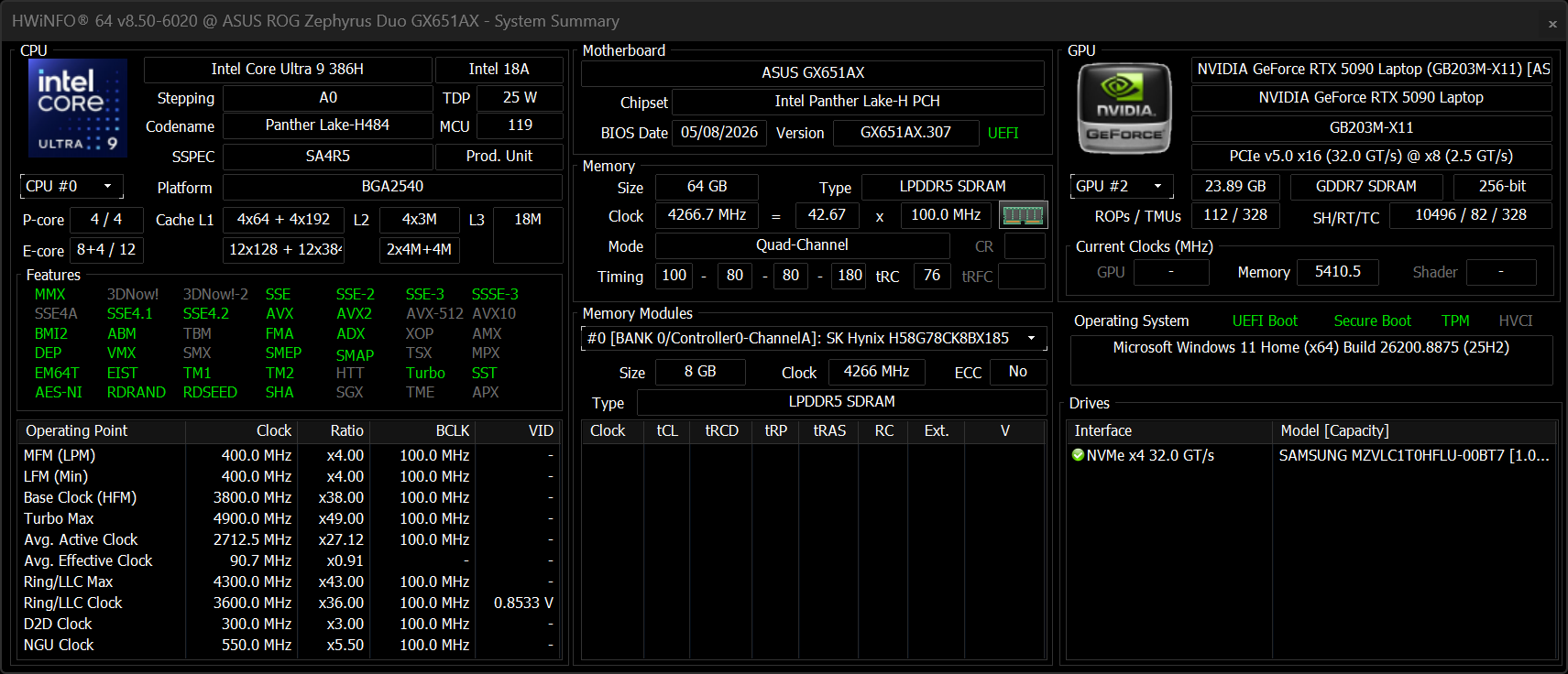The image size is (1568, 674).
Task: Click the Codename Panther Lake-H484 field
Action: tap(328, 125)
